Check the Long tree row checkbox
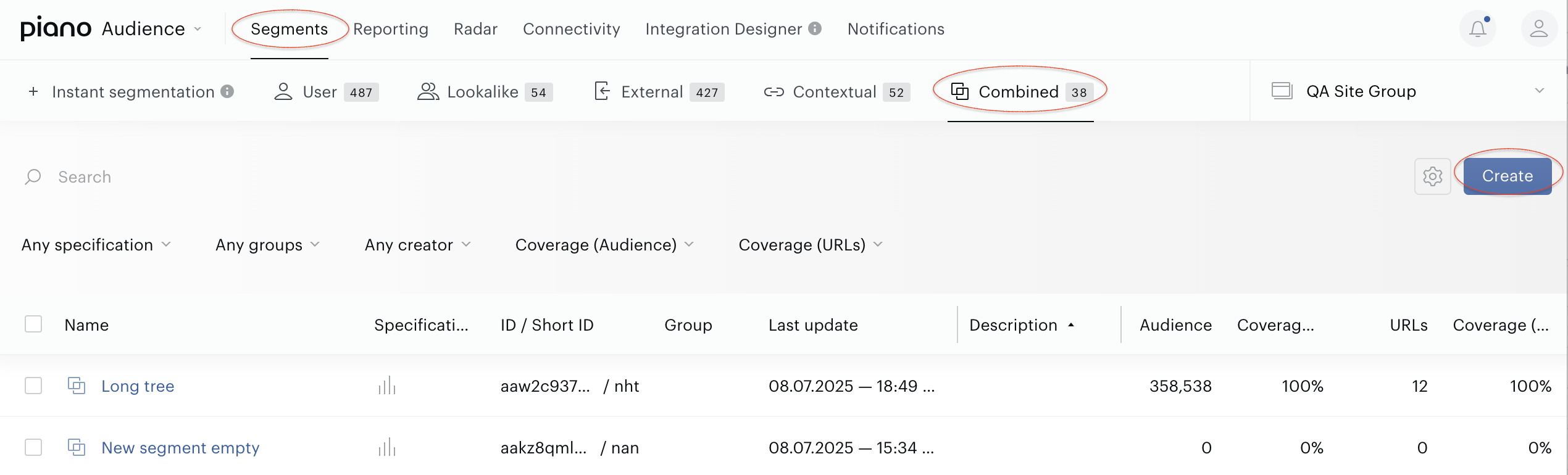Image resolution: width=1568 pixels, height=475 pixels. (x=33, y=386)
